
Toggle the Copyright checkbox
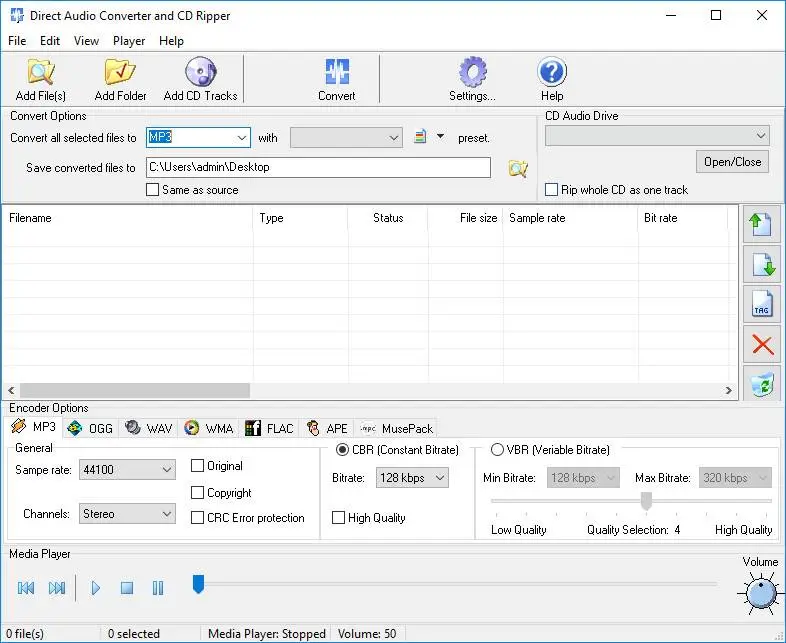(x=198, y=493)
